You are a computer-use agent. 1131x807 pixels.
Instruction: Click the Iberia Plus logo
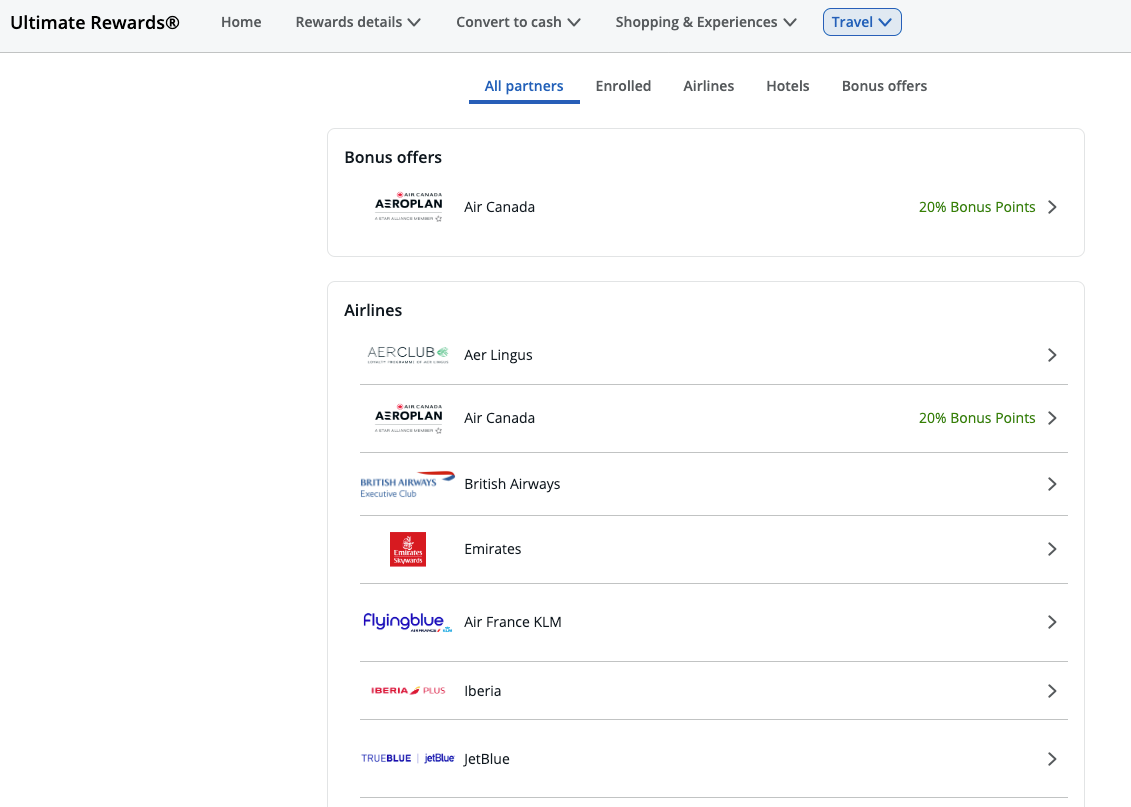pyautogui.click(x=408, y=691)
